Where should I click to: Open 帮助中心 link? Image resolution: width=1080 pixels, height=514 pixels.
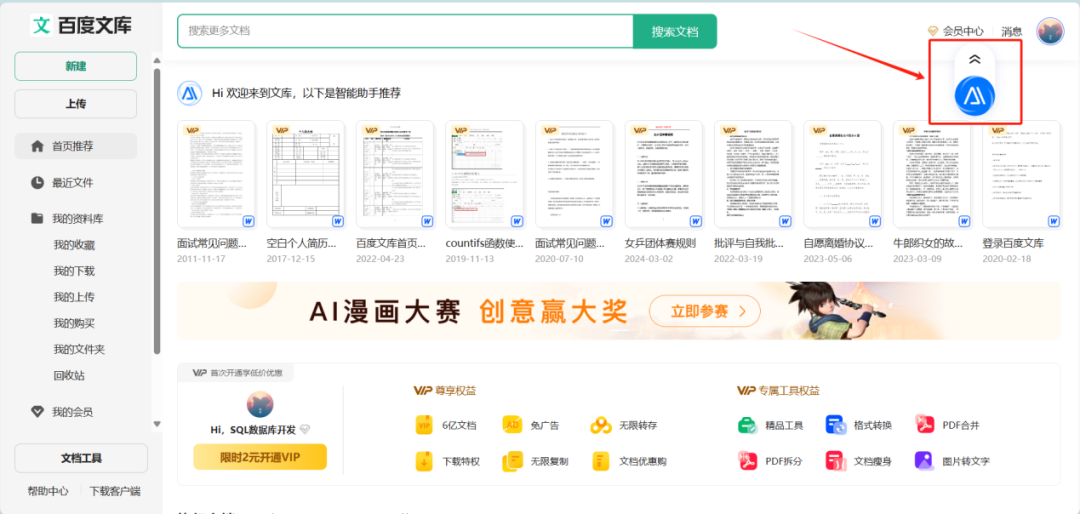click(x=48, y=491)
